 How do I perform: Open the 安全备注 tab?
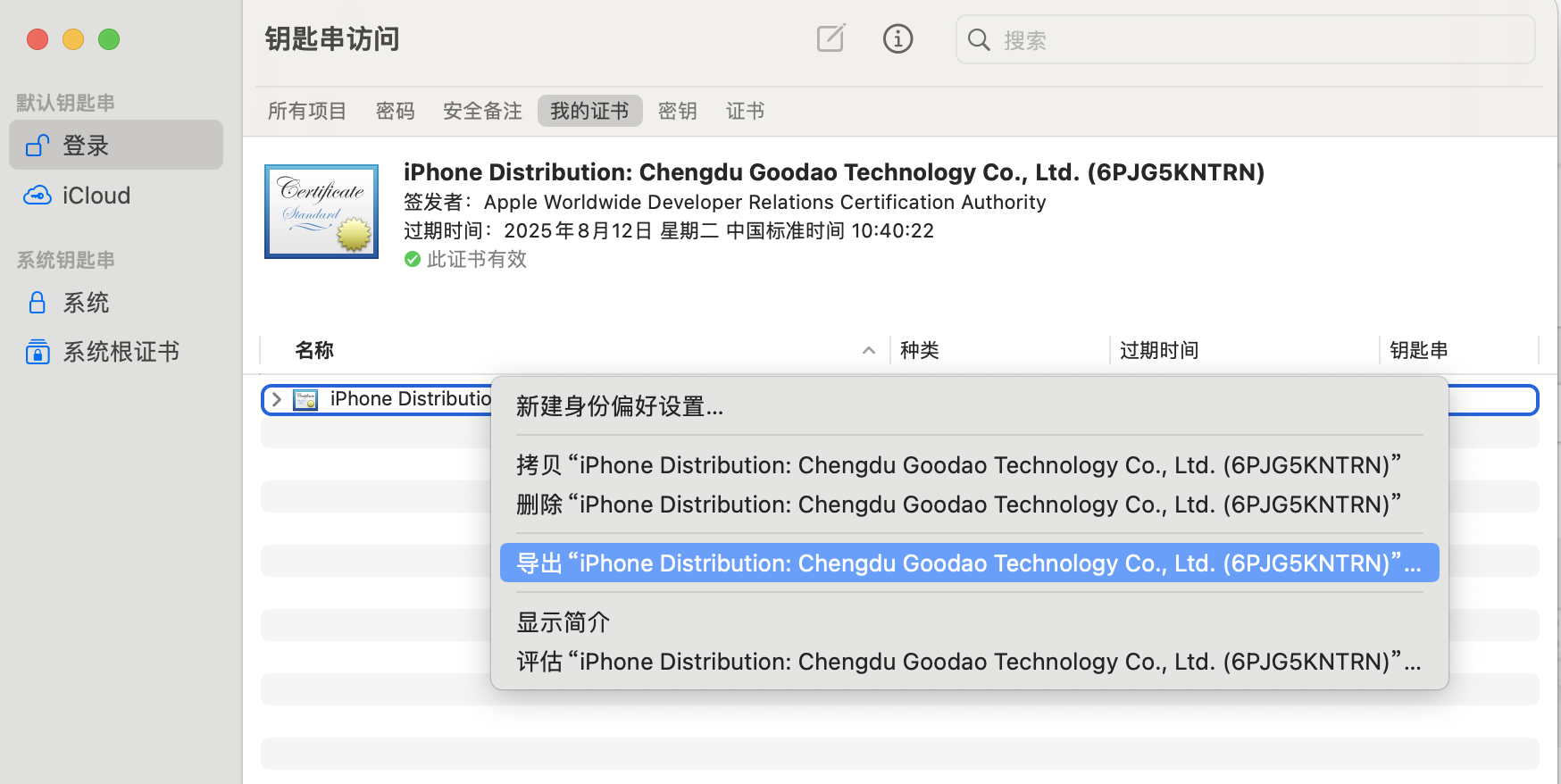pos(482,111)
